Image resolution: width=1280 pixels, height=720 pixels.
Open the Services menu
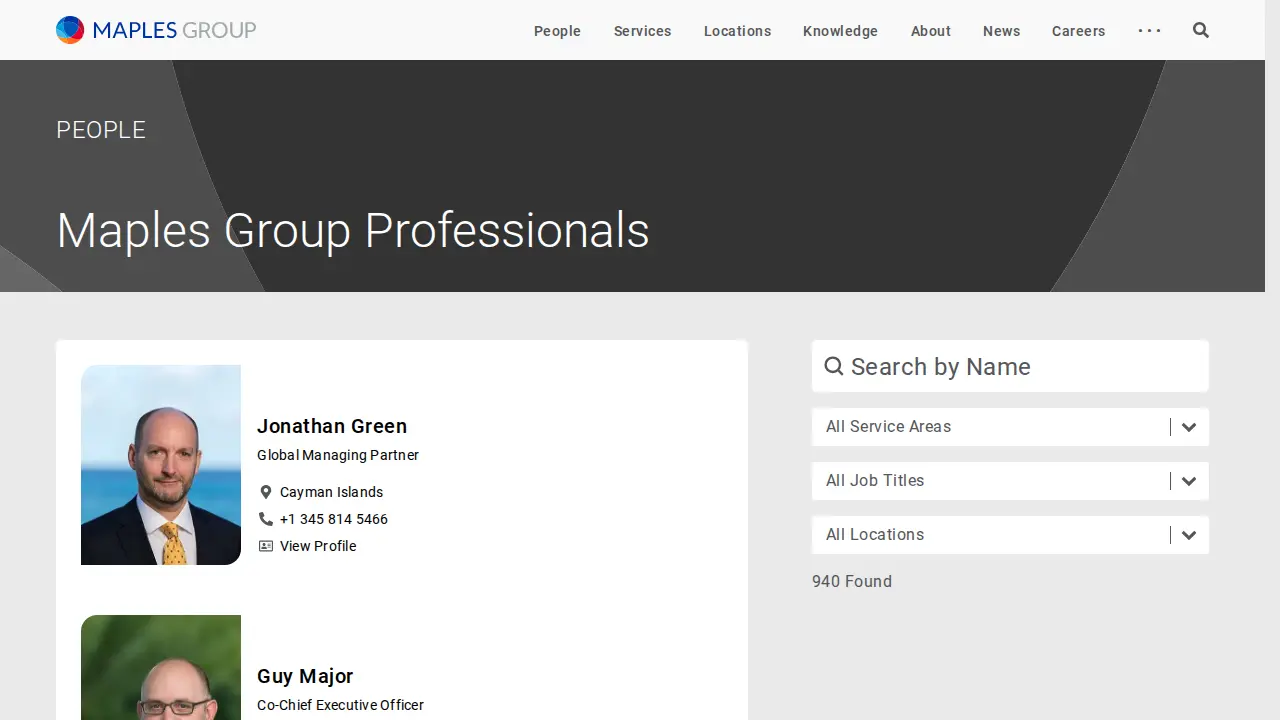(642, 31)
